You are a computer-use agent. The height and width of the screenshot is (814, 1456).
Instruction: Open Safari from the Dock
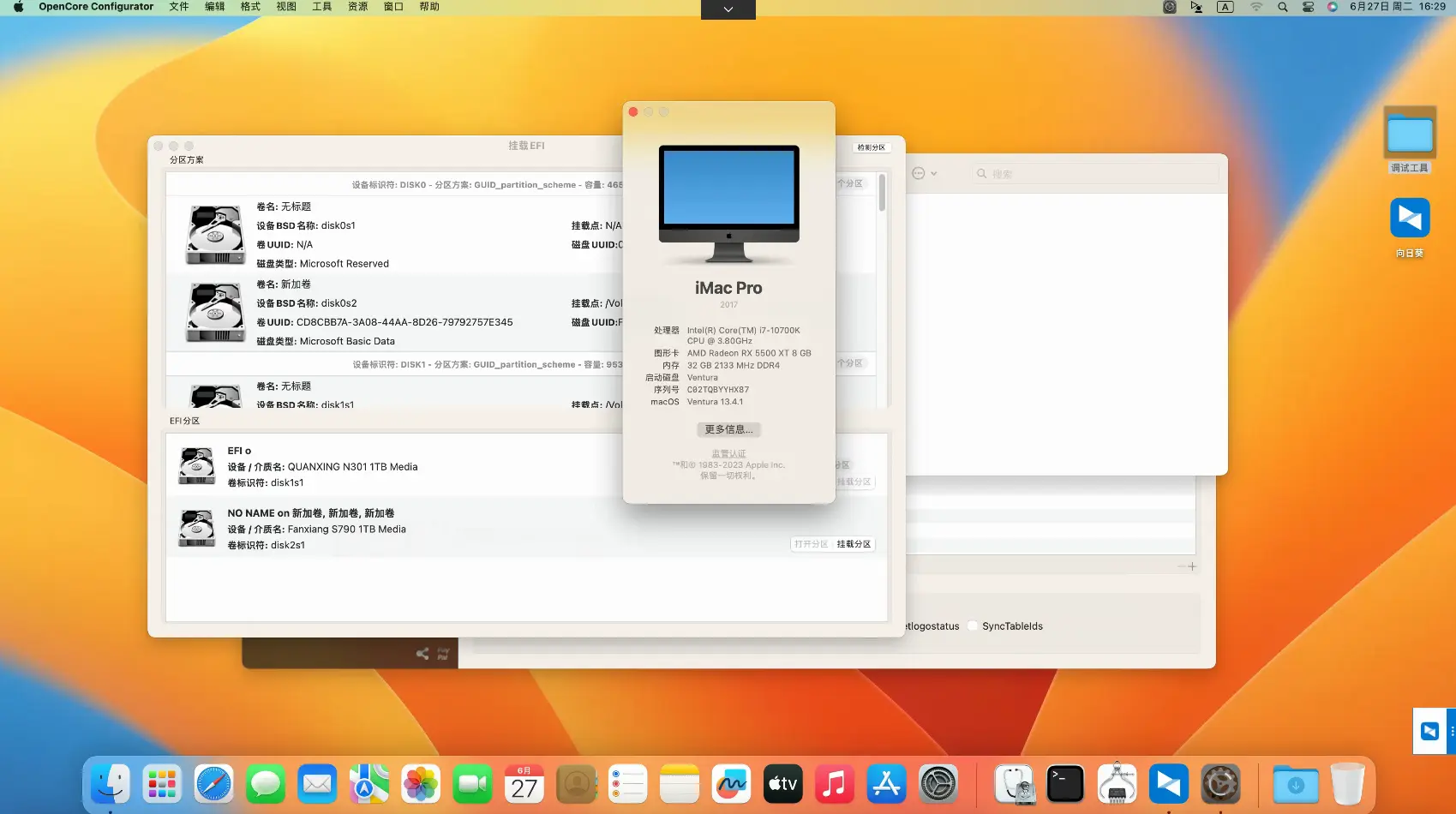(x=213, y=783)
